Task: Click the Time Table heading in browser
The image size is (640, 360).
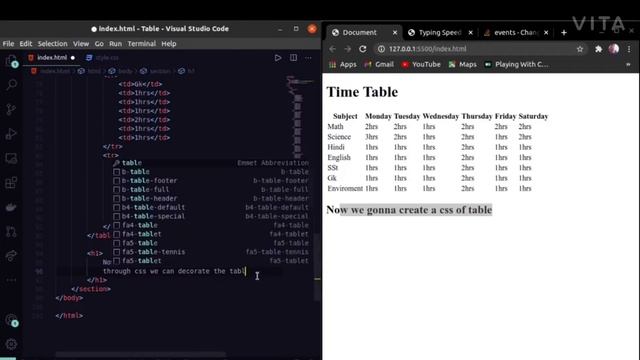Action: tap(362, 92)
